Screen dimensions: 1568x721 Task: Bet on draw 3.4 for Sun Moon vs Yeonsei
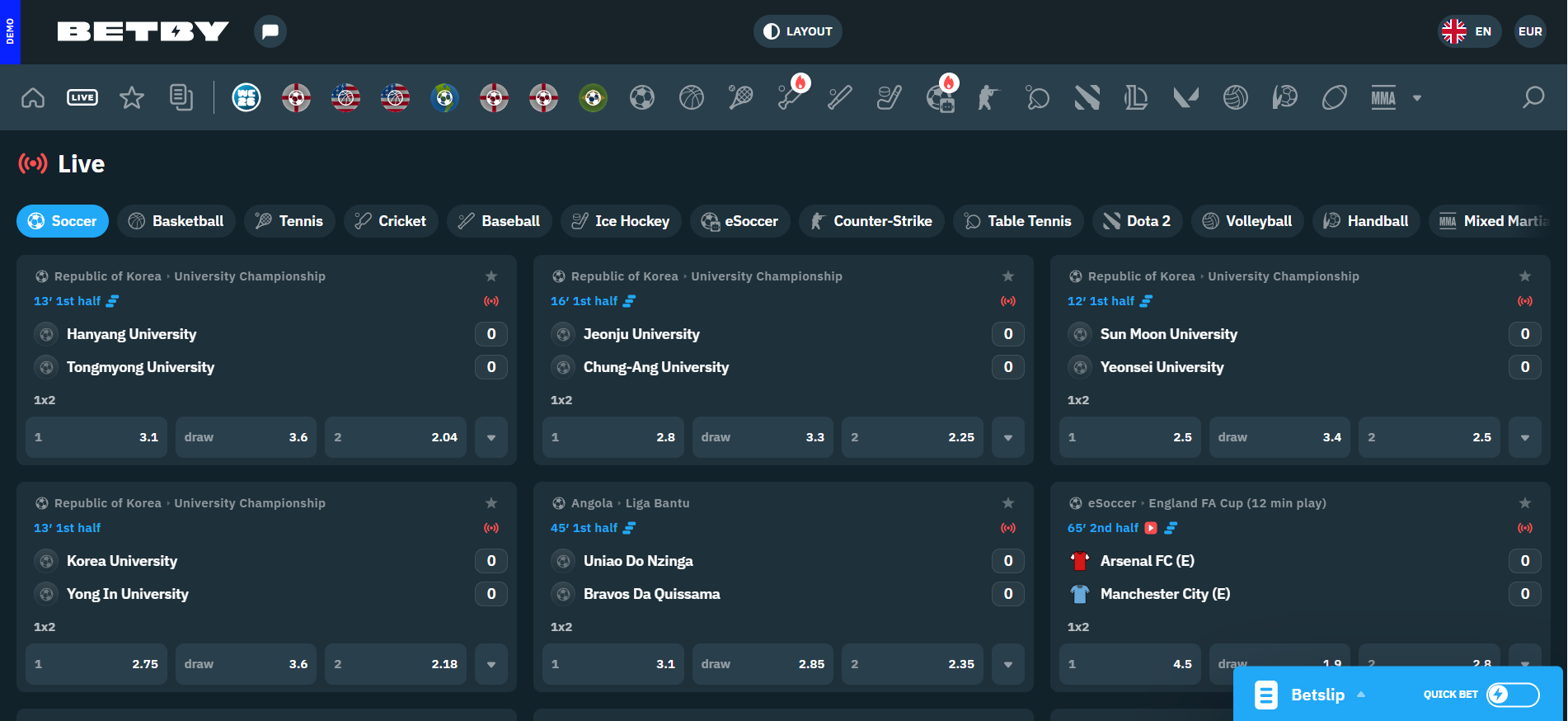pos(1279,437)
